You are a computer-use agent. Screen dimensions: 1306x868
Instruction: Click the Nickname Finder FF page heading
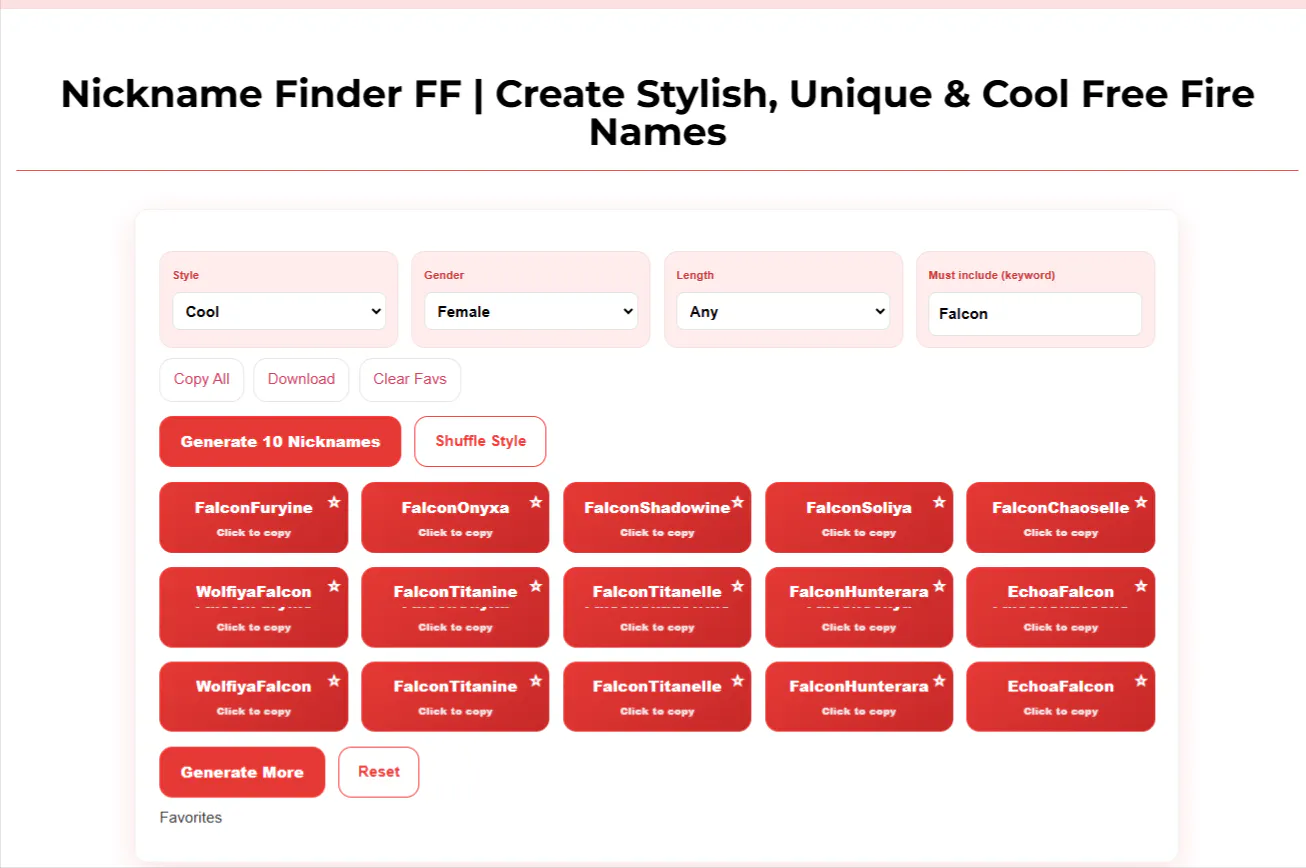[657, 112]
